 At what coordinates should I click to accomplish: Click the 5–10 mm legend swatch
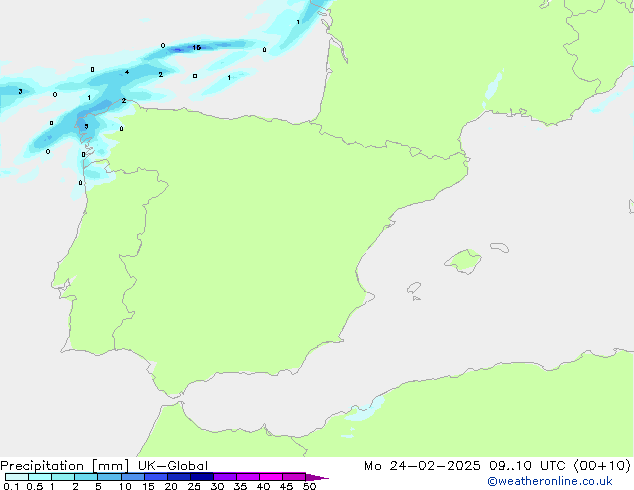(109, 477)
